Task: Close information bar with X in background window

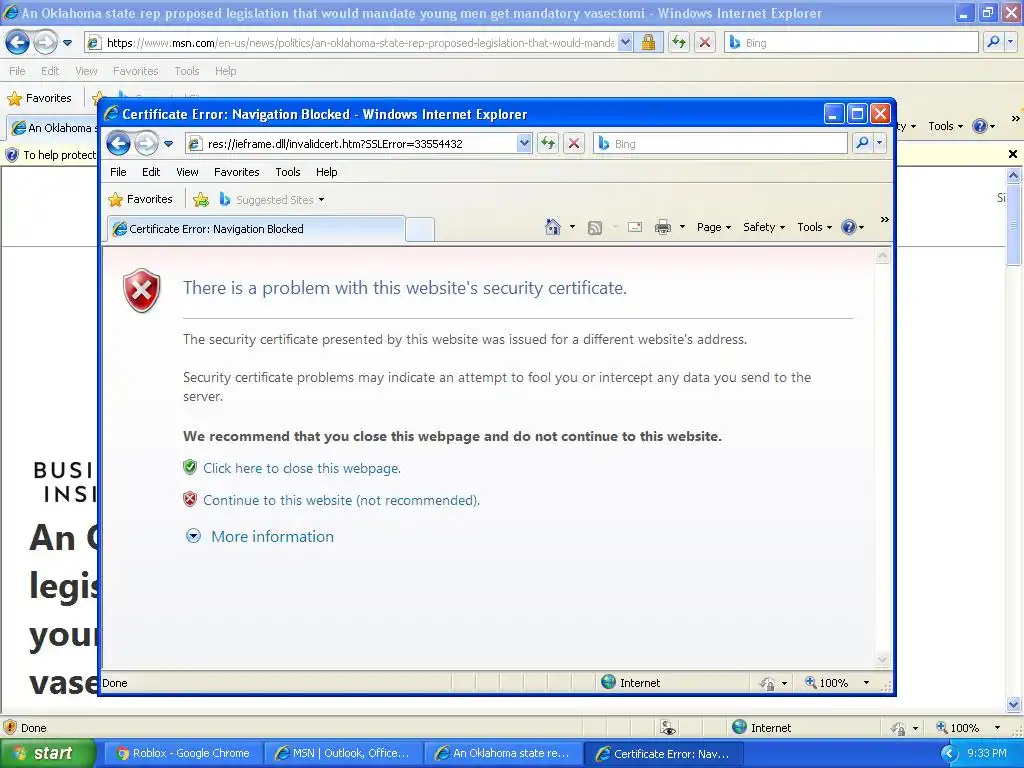Action: tap(1012, 154)
